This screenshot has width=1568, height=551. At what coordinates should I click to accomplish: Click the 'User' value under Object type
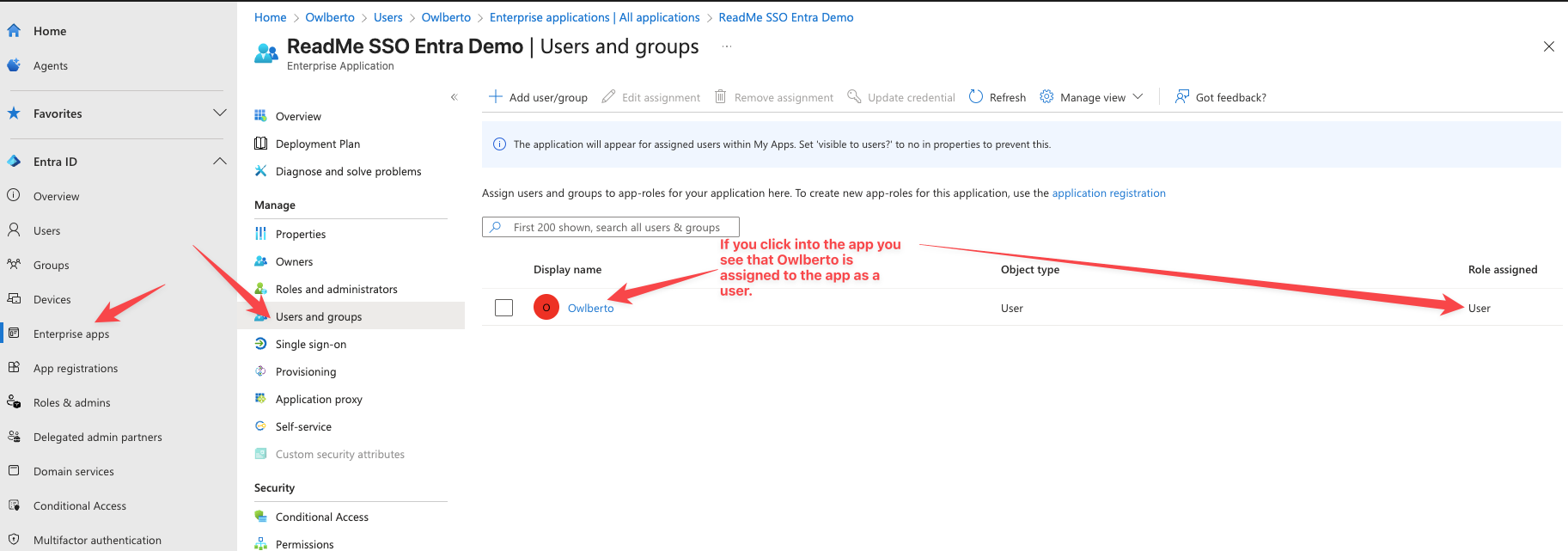tap(1012, 308)
